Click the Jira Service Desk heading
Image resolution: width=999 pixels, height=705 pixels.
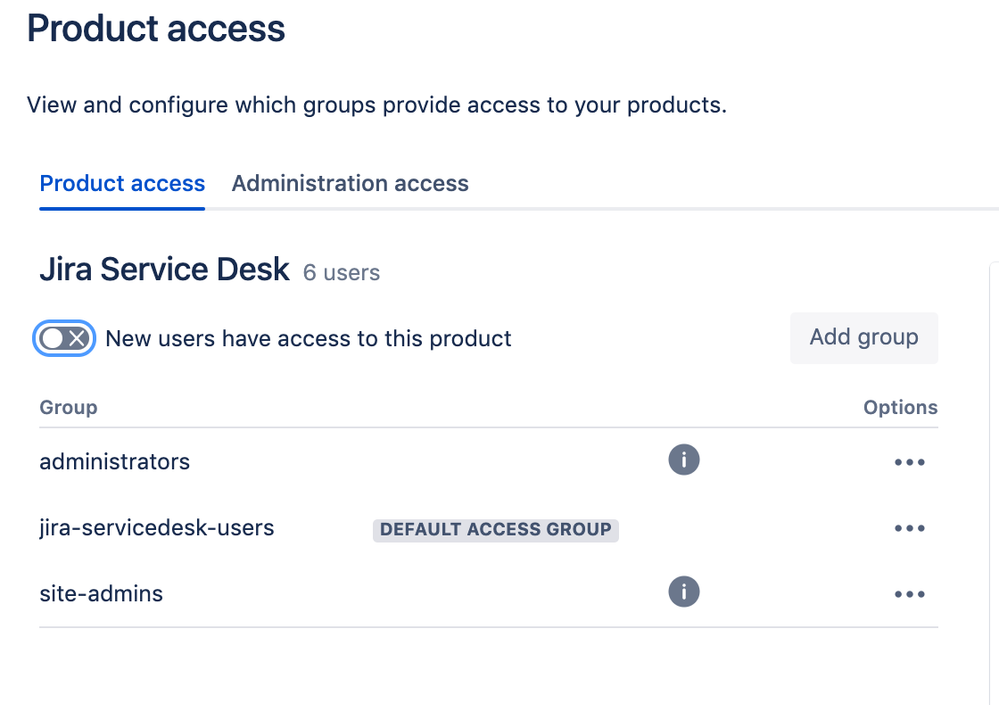pos(164,269)
